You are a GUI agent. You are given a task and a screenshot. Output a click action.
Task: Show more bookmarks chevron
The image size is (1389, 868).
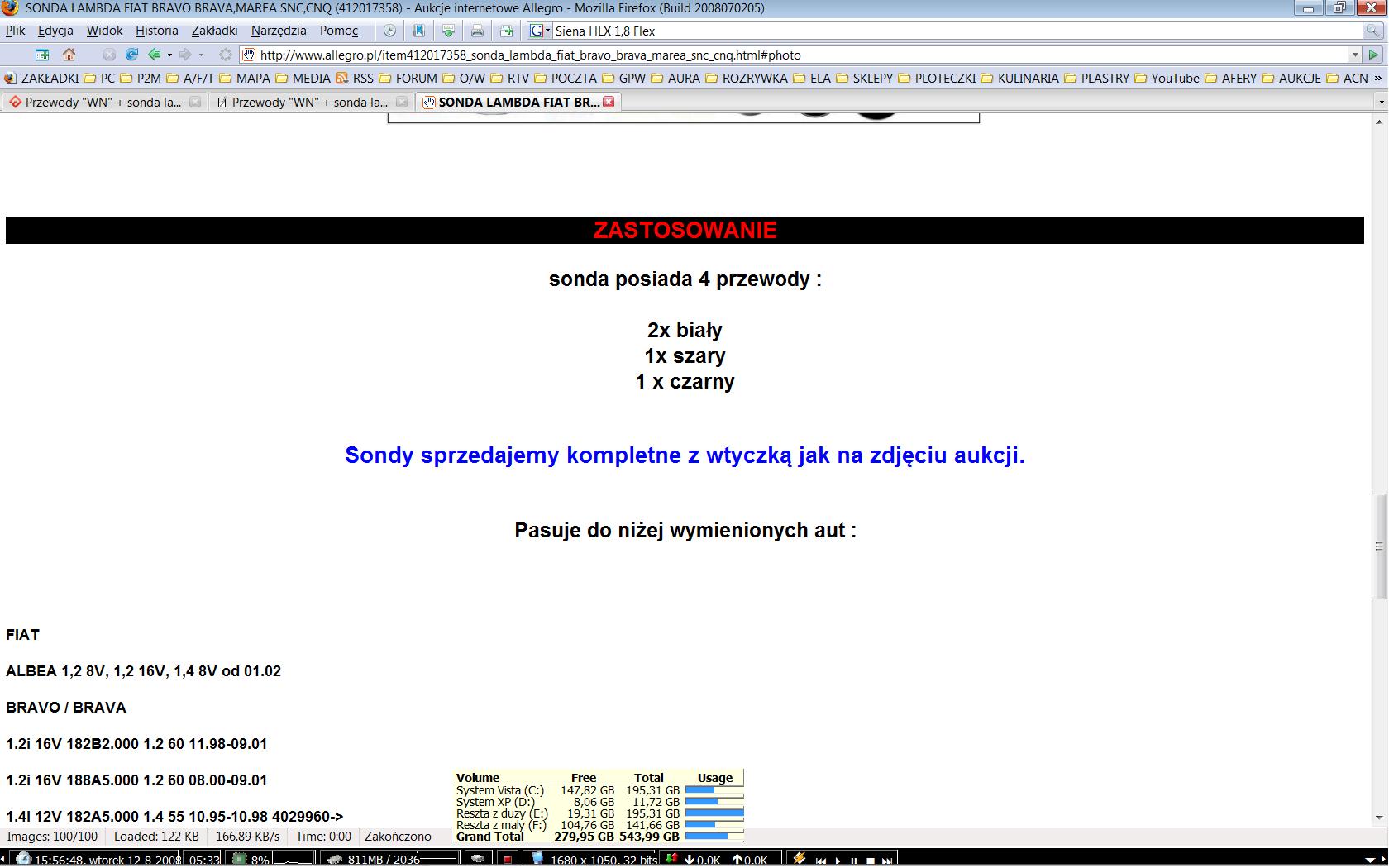[1377, 78]
